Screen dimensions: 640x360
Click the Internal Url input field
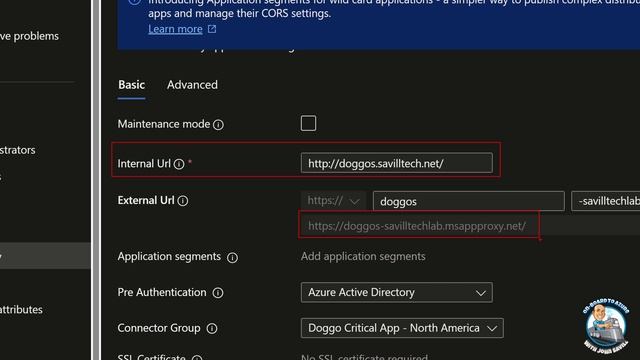396,163
